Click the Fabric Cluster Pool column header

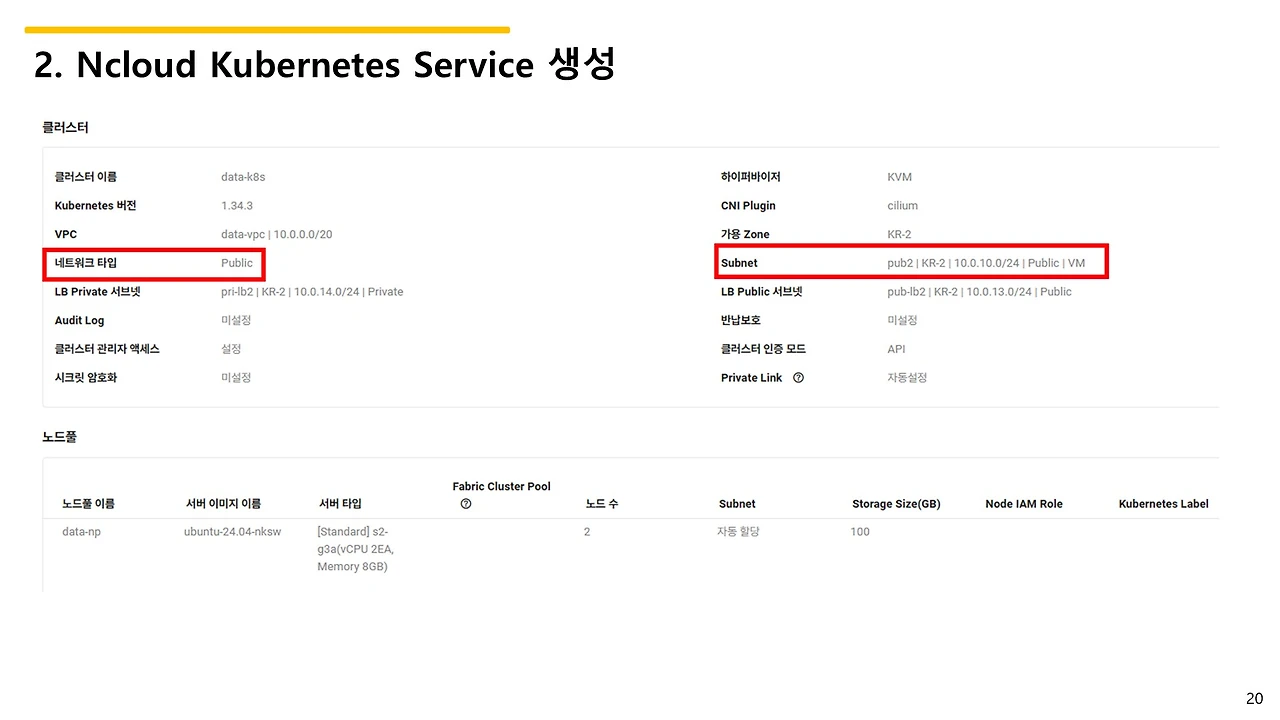pyautogui.click(x=501, y=487)
